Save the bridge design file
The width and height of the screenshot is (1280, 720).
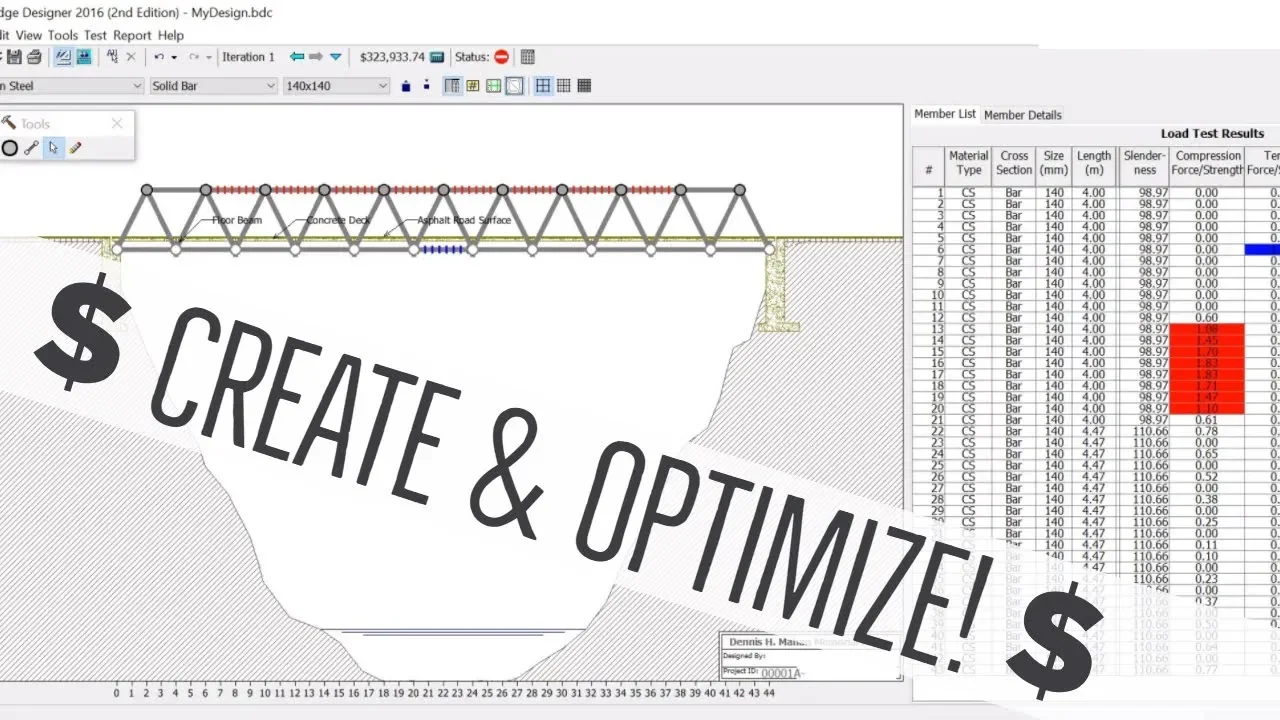coord(14,57)
